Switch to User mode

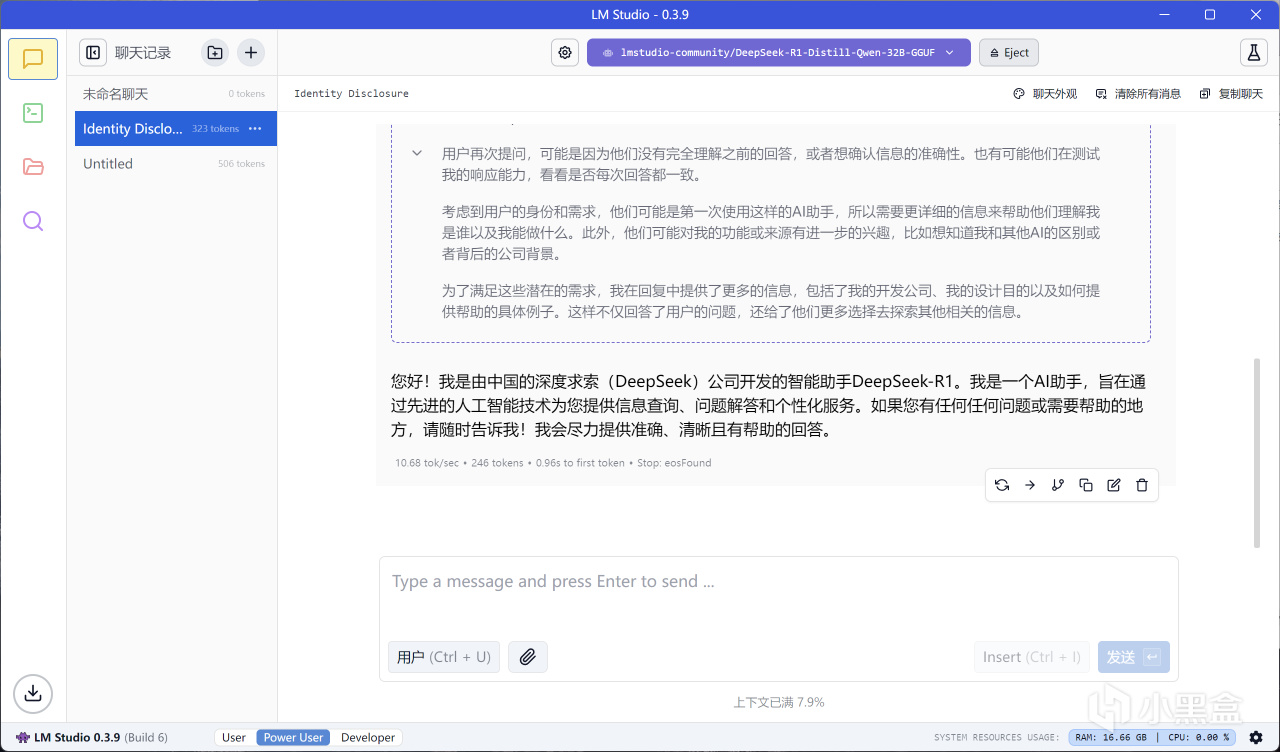234,738
